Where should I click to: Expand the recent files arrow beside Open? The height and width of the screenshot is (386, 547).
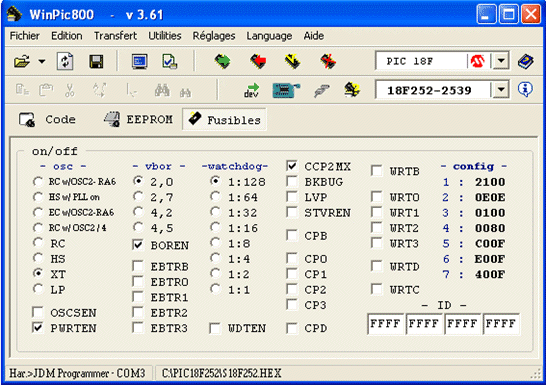42,62
